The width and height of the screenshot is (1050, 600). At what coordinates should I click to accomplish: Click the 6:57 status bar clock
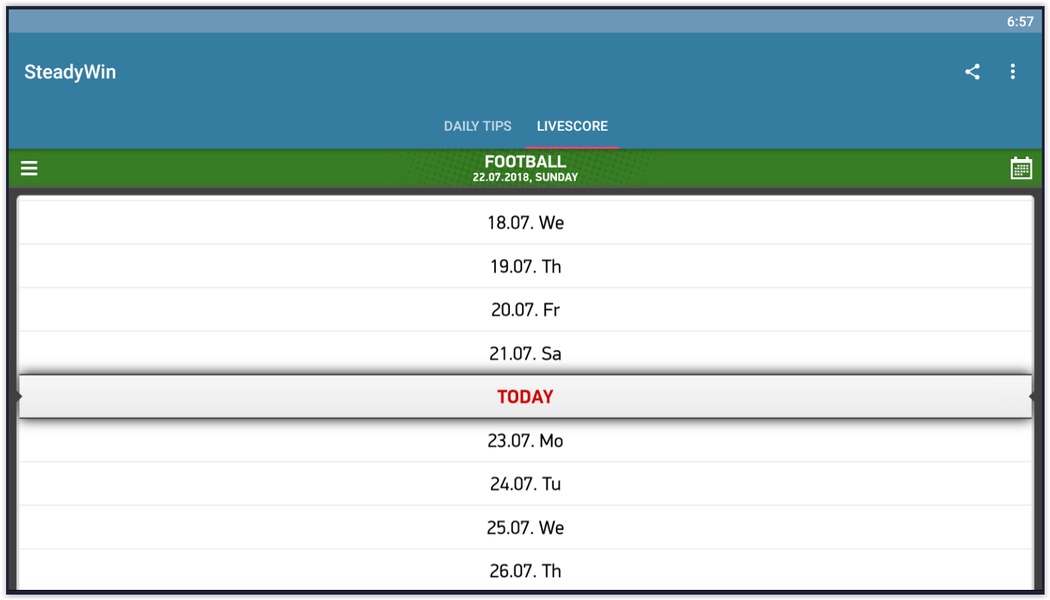(x=1020, y=21)
